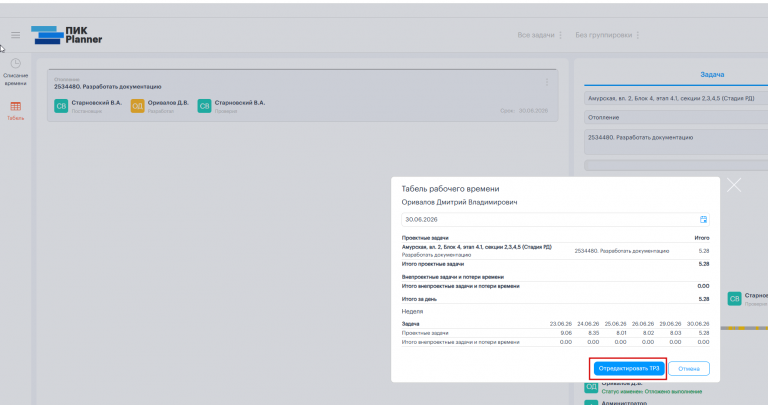768x405 pixels.
Task: Click the ПИК Planner logo
Action: (x=67, y=35)
